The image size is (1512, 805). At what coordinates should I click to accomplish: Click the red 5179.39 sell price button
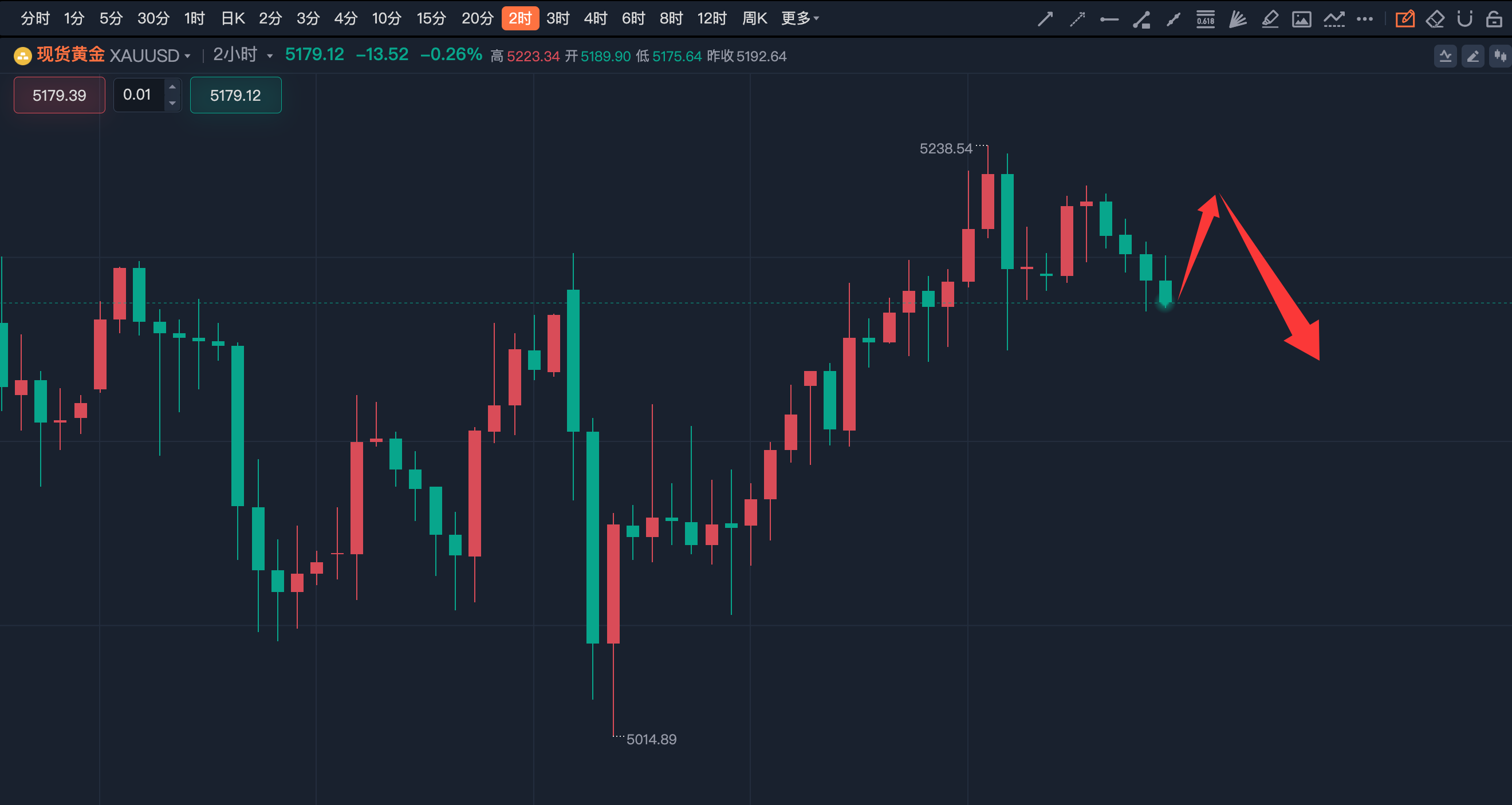tap(60, 95)
